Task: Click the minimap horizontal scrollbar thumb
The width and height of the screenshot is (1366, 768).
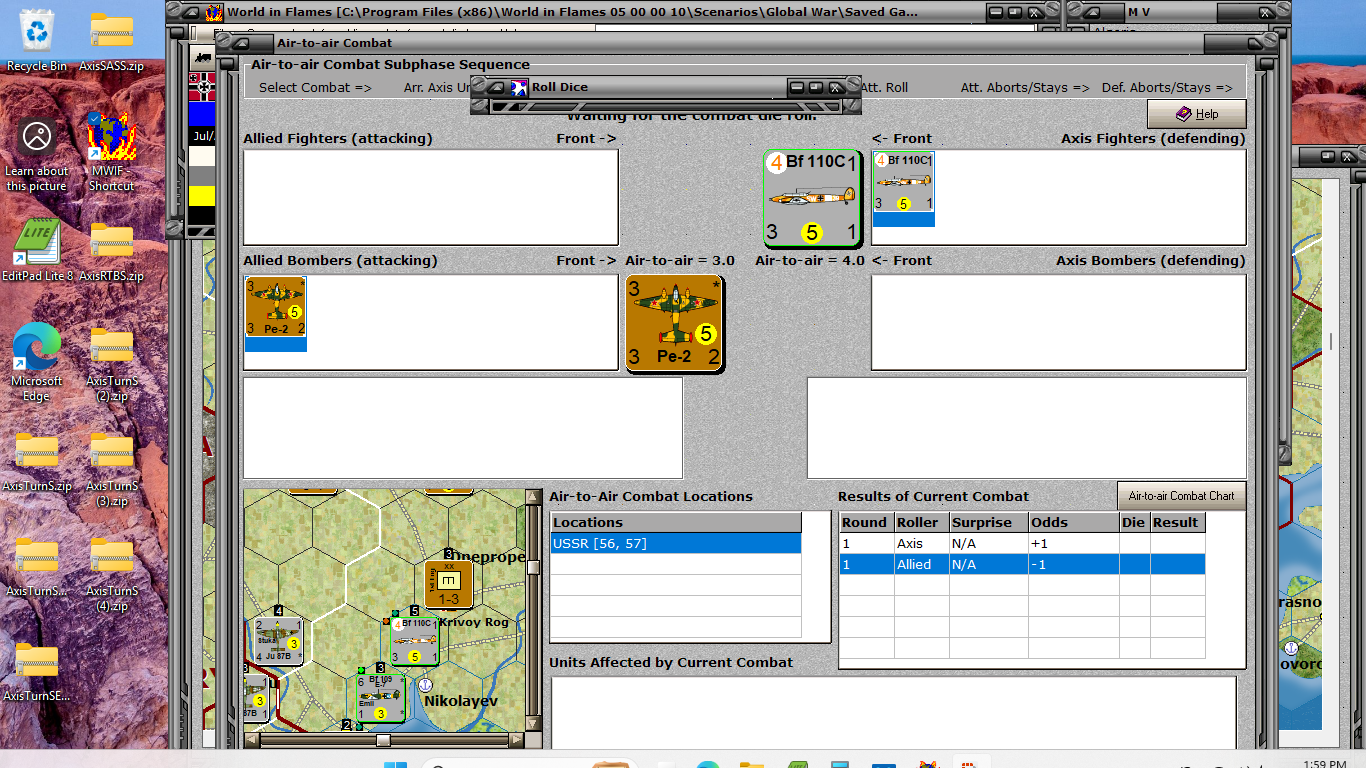Action: 383,740
